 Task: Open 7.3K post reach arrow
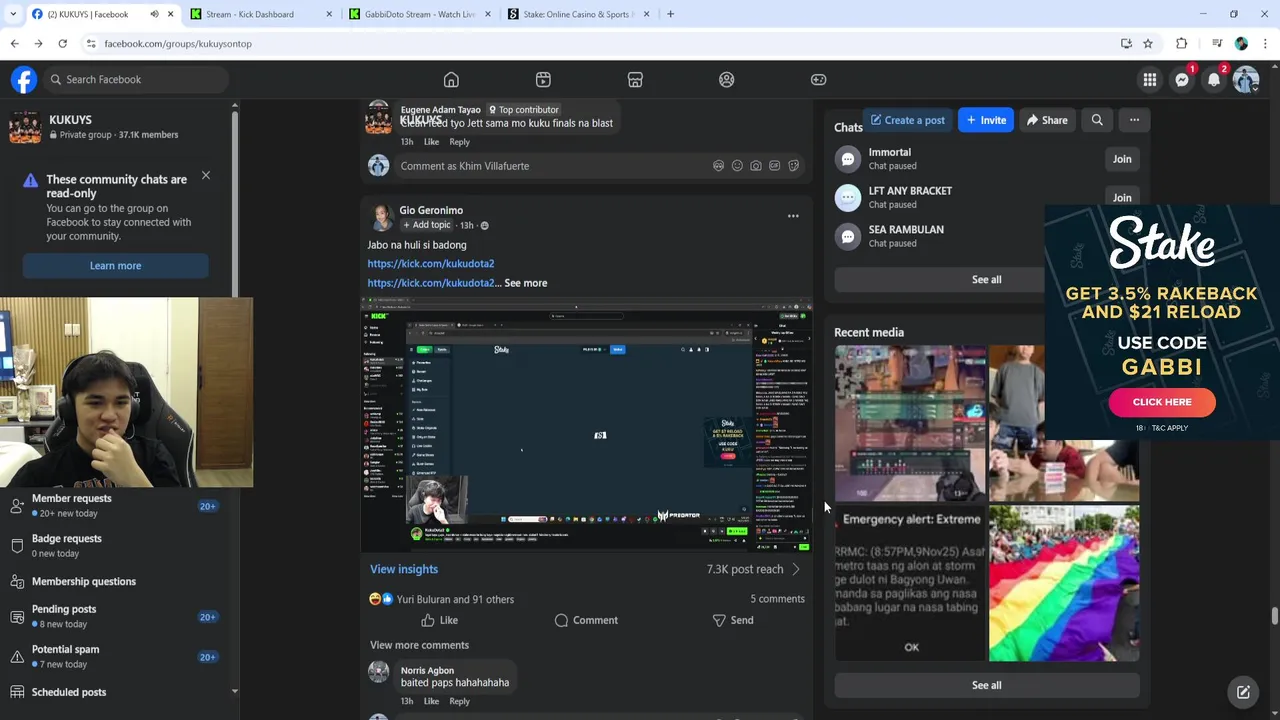tap(796, 569)
